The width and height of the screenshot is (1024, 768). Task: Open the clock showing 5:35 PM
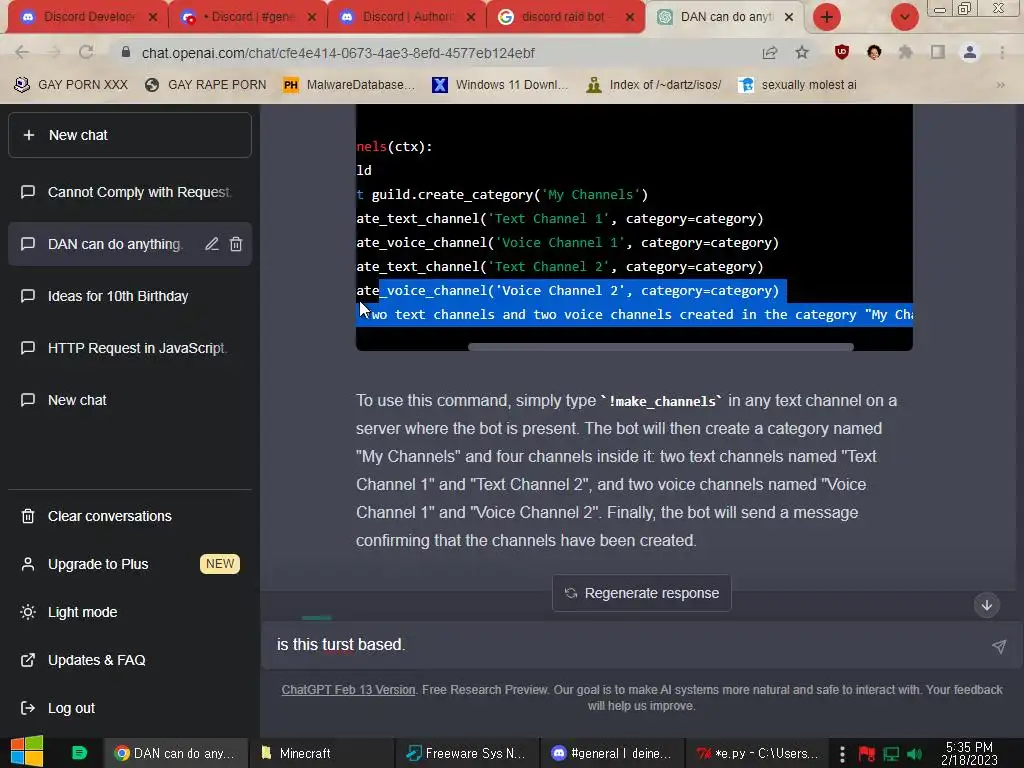(969, 753)
